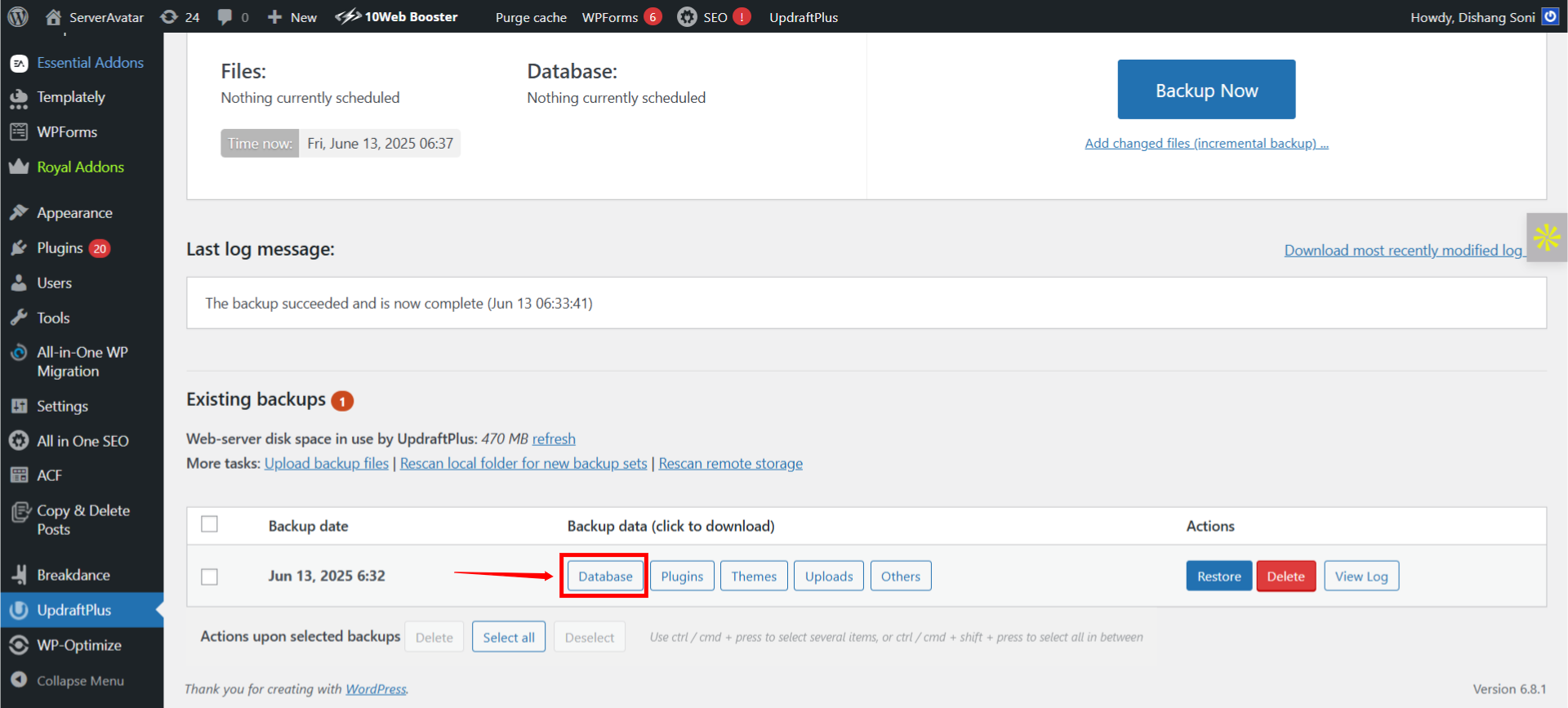
Task: Click the Deselect button
Action: [x=590, y=638]
